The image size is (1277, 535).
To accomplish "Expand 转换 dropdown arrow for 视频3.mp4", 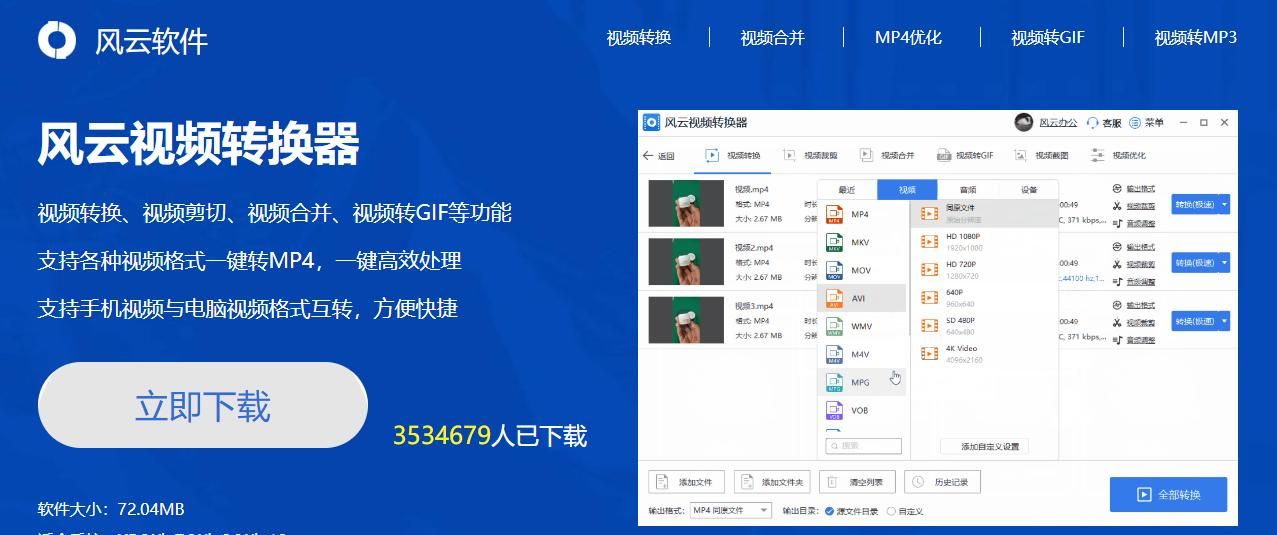I will coord(1224,321).
